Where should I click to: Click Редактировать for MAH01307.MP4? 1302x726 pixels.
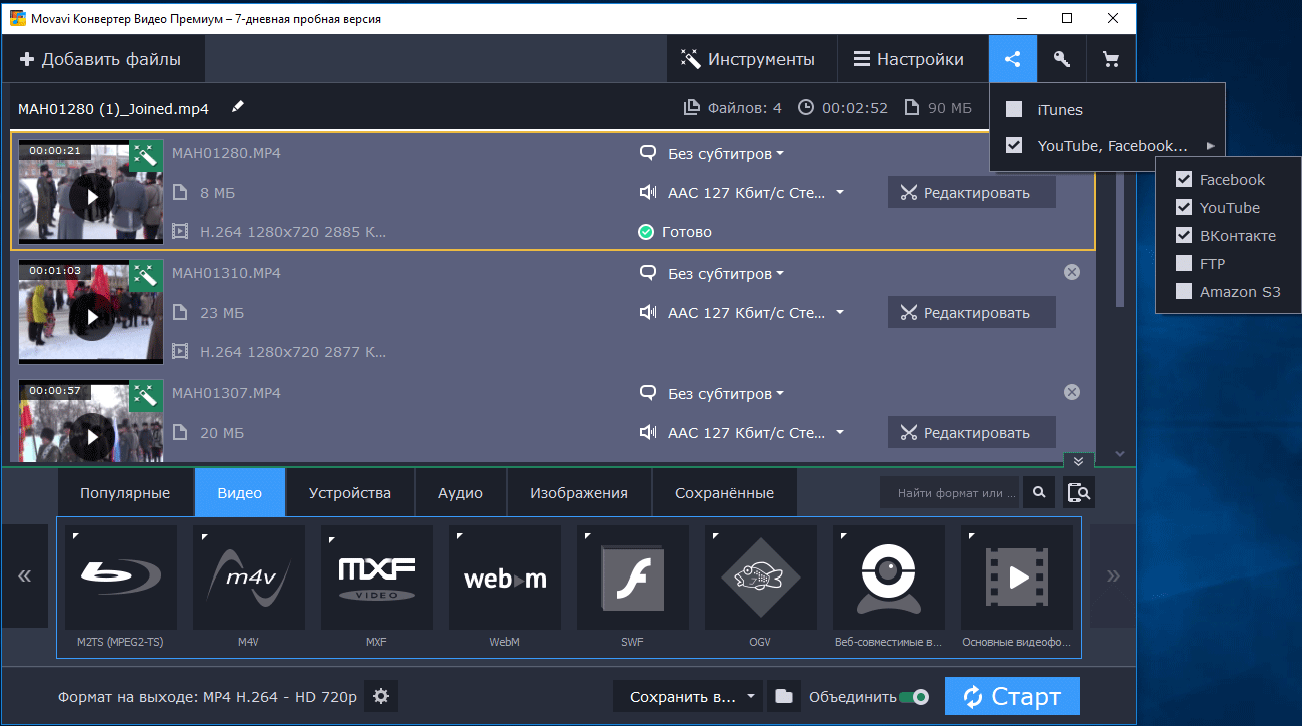tap(971, 433)
